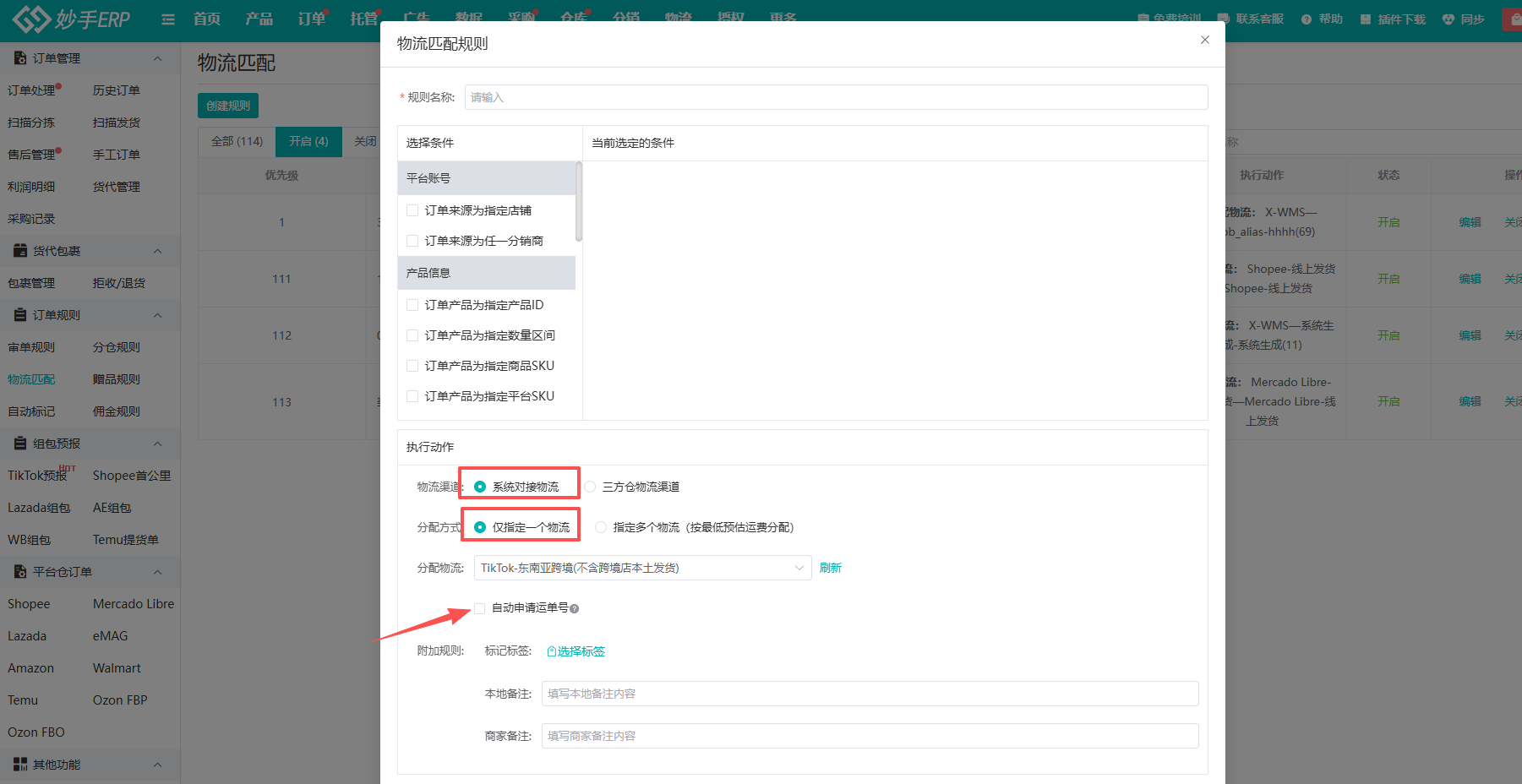Check 订单产品为指定数量区间
This screenshot has height=784, width=1522.
tap(412, 335)
